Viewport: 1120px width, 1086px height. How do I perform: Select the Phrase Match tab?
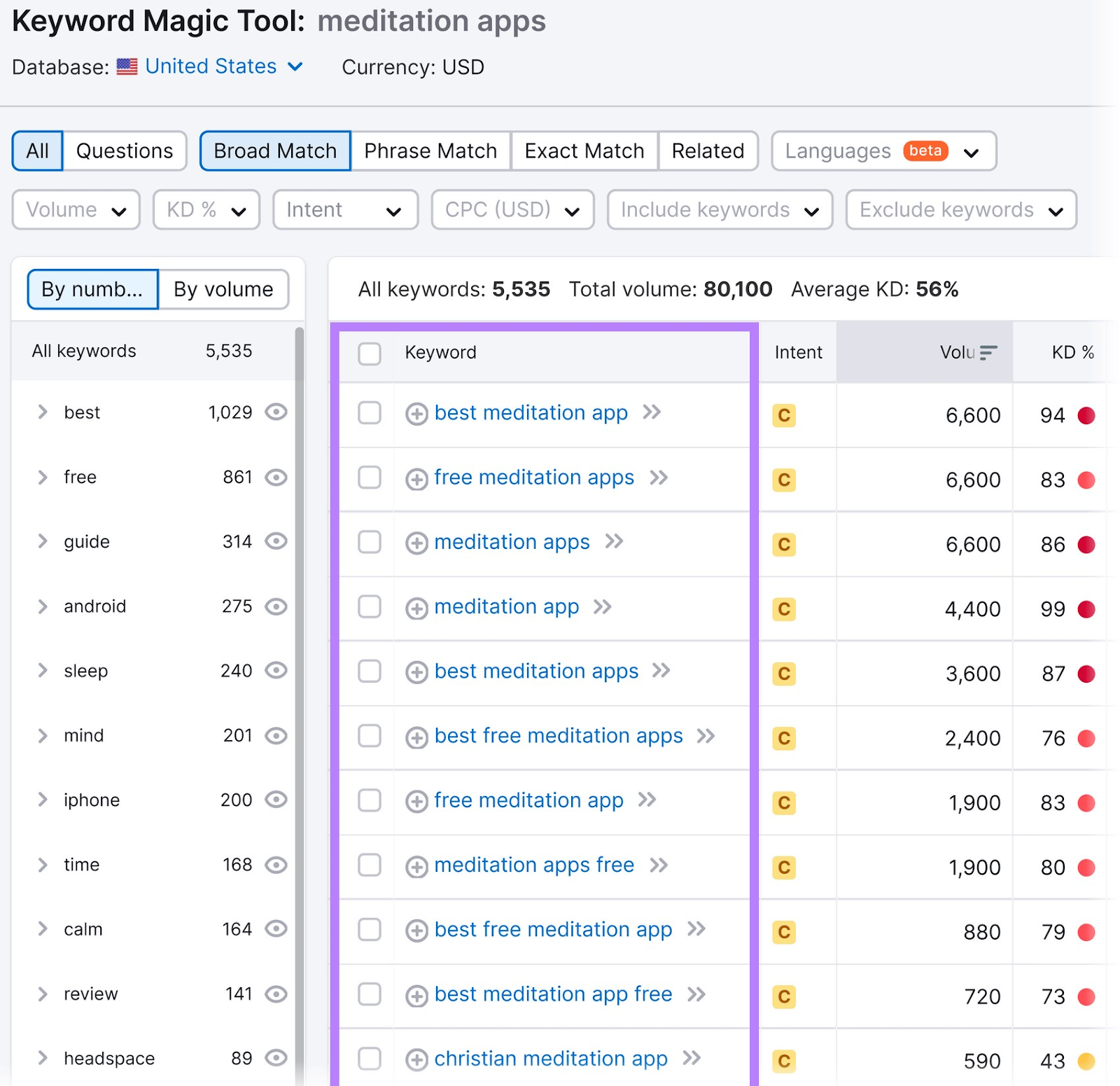point(430,151)
